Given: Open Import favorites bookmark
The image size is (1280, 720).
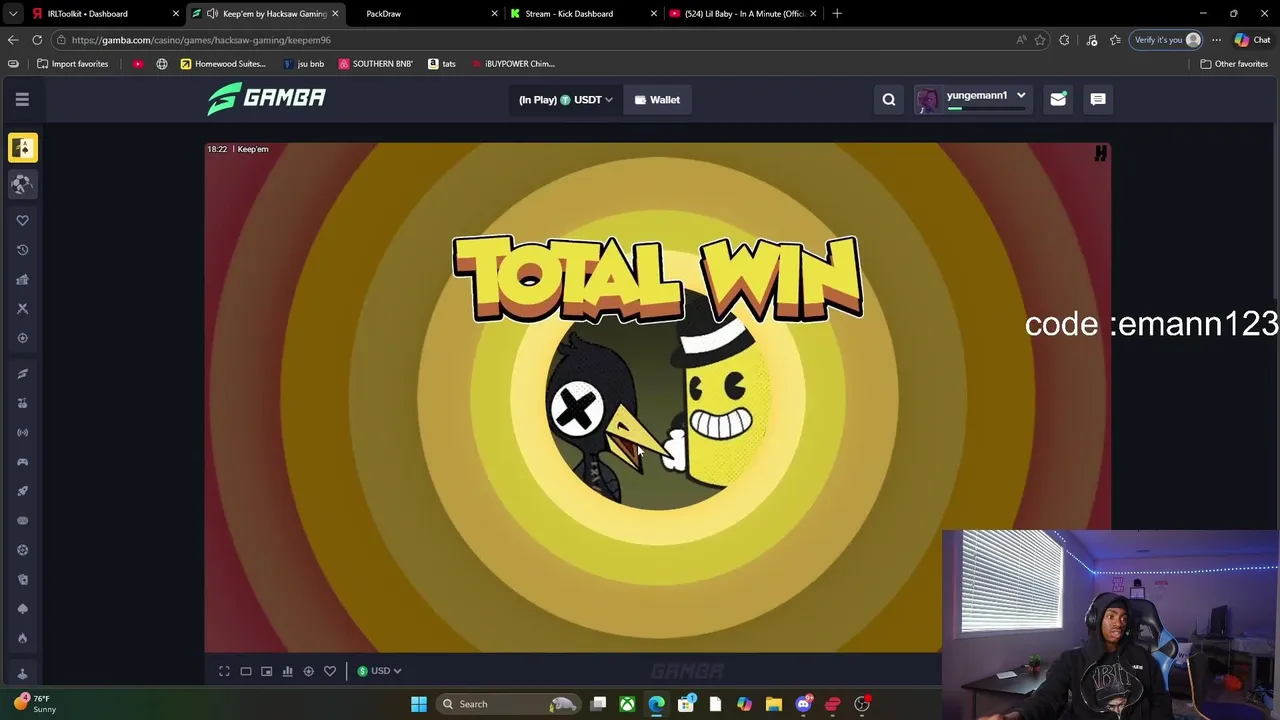Looking at the screenshot, I should pos(72,64).
